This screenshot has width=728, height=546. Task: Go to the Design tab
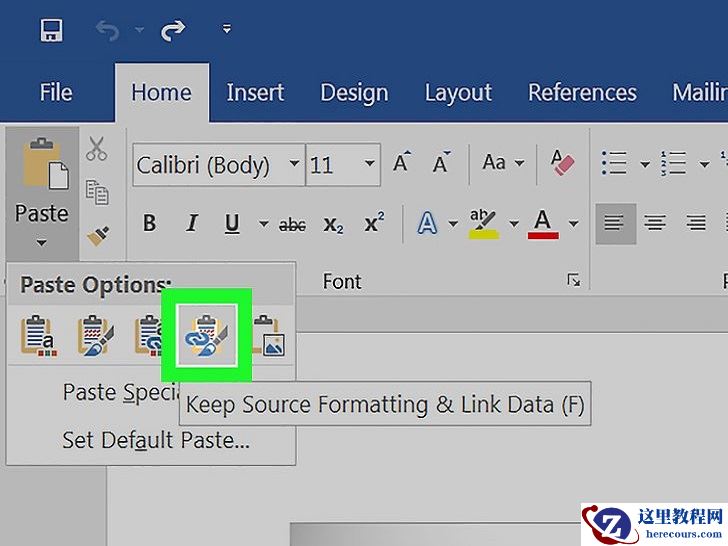(354, 93)
